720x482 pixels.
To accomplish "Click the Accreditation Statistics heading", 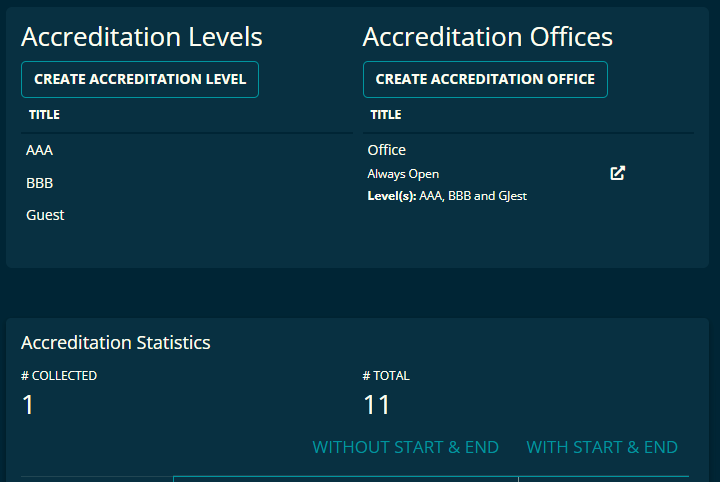I will [116, 342].
